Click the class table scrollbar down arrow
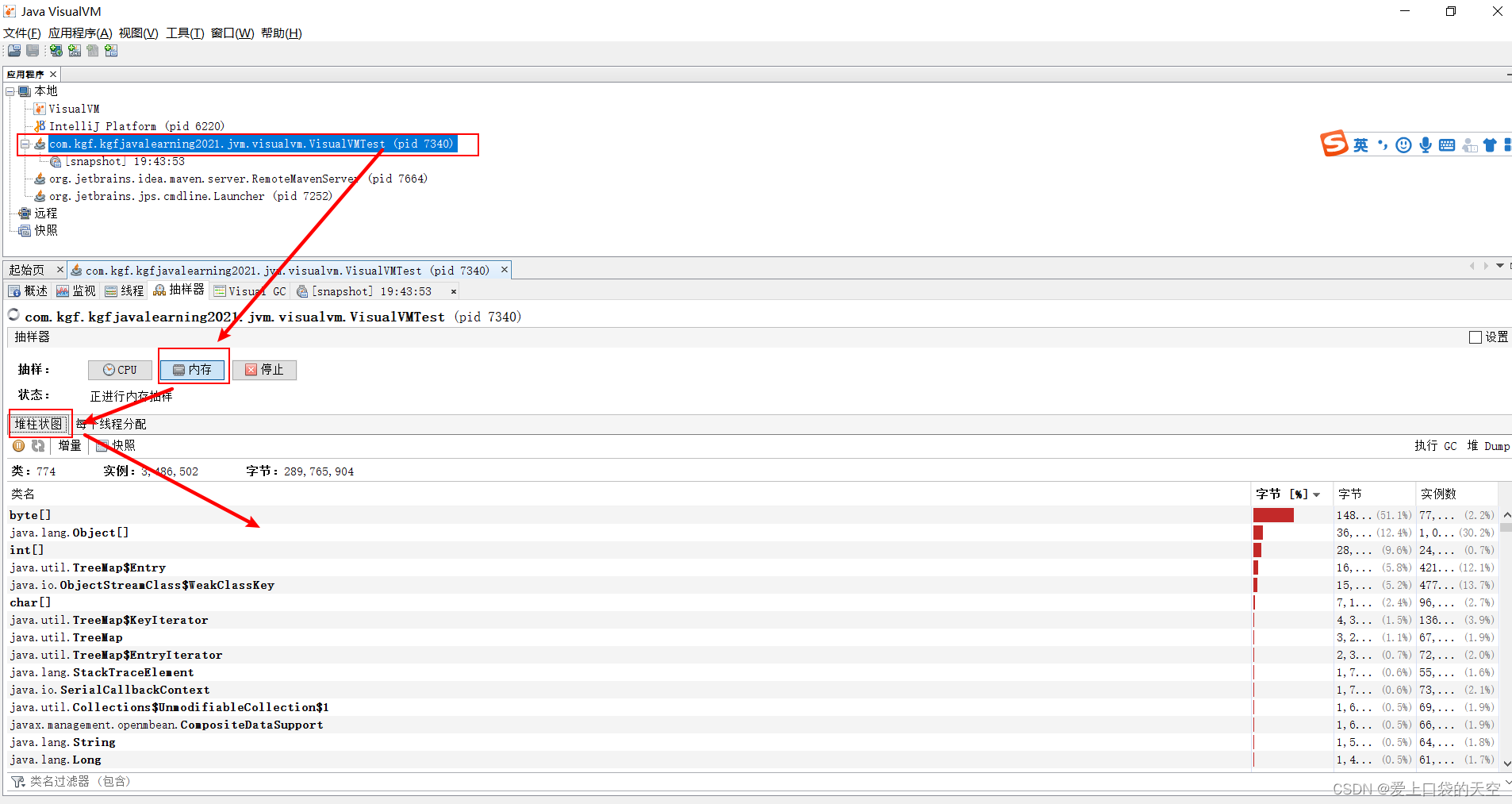Screen dimensions: 1512x804 click(x=1506, y=764)
